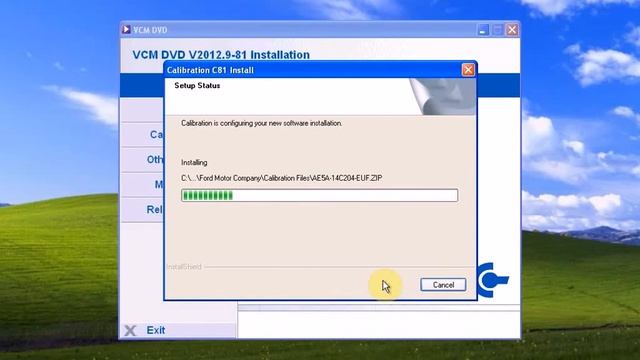The image size is (640, 360).
Task: Click the installation progress bar
Action: click(320, 195)
